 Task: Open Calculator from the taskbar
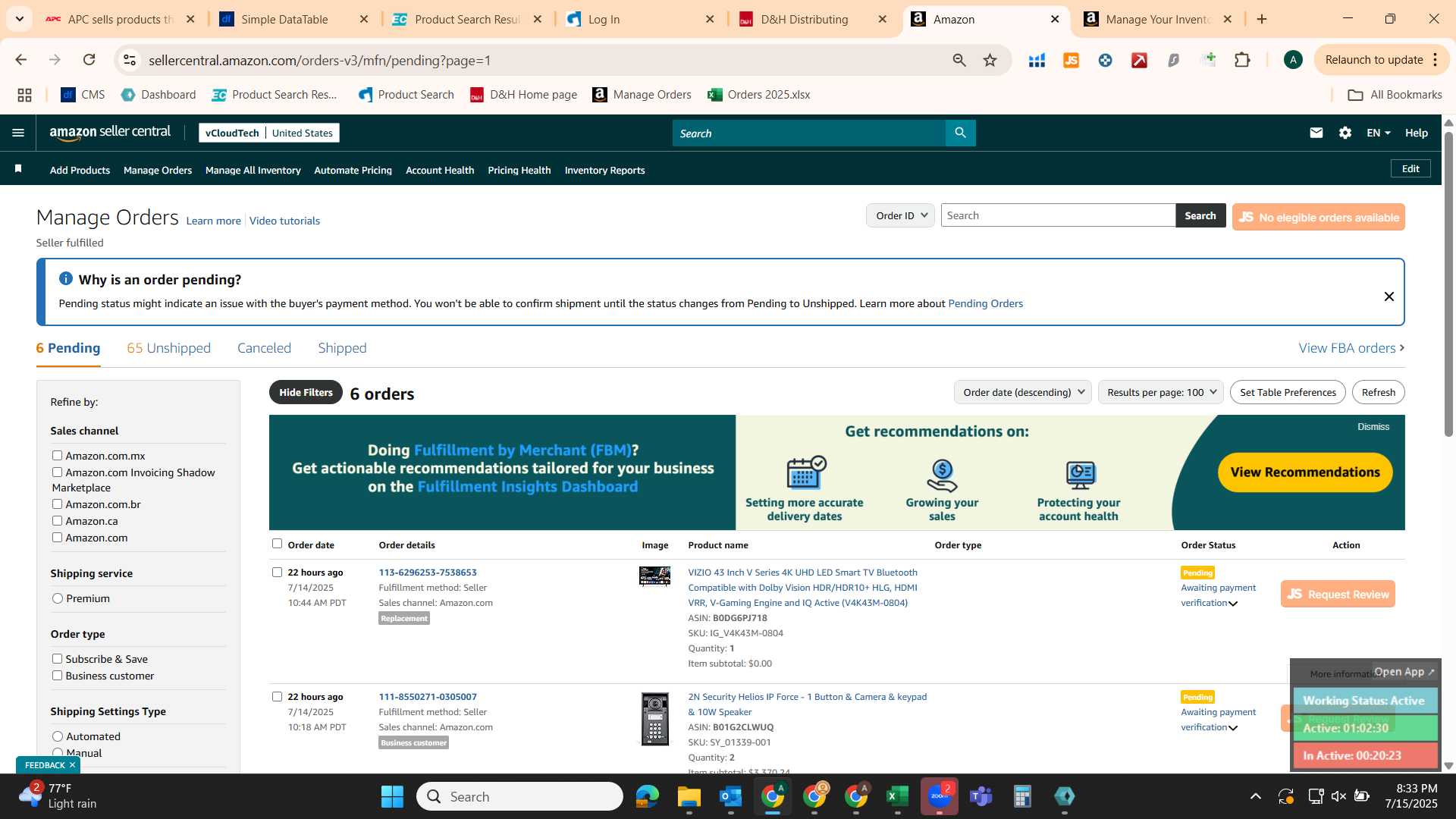pos(1022,796)
